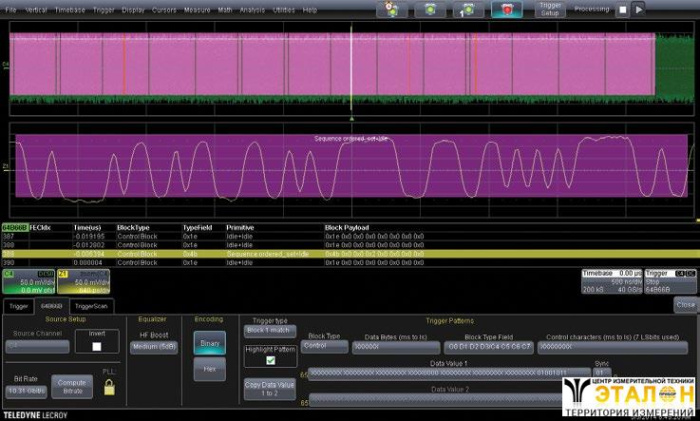Toggle the Invert checkbox

pos(98,346)
